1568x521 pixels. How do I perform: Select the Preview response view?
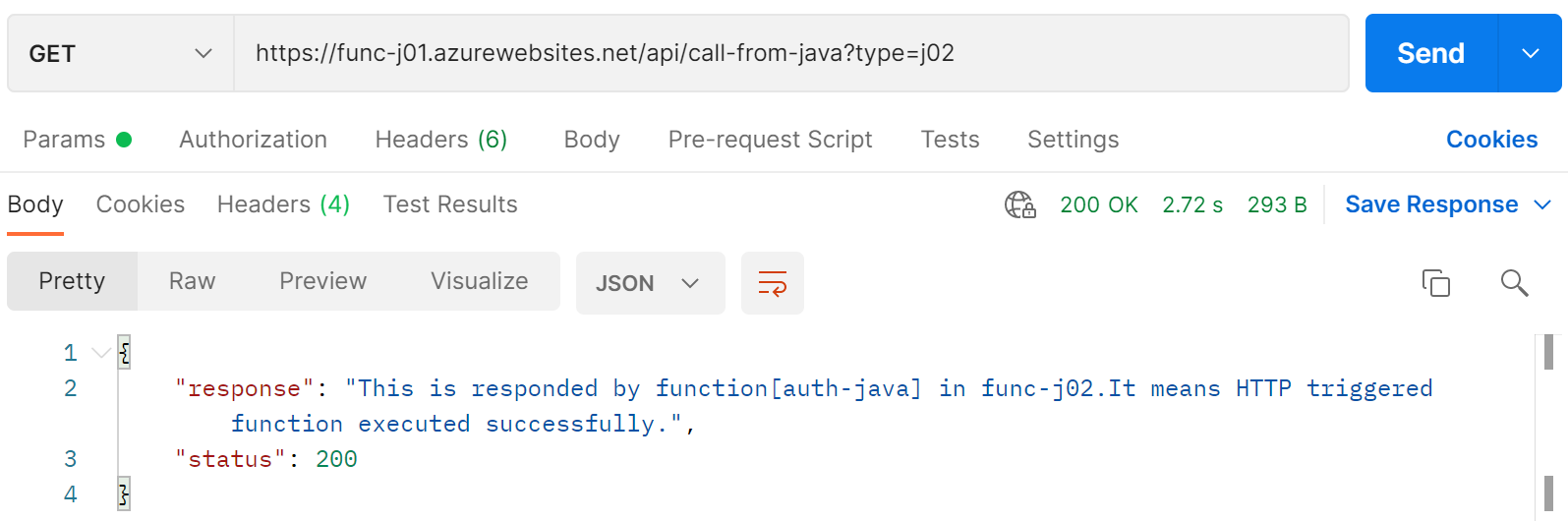322,281
